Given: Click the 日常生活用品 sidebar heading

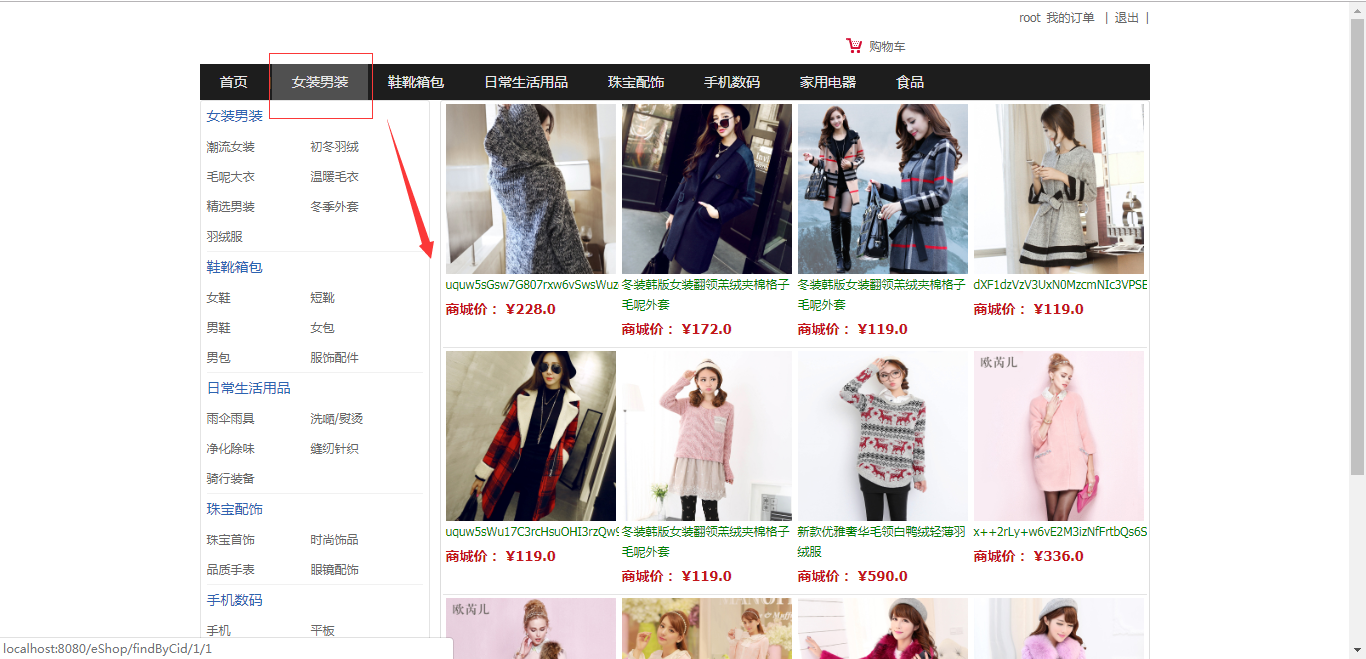Looking at the screenshot, I should 249,388.
